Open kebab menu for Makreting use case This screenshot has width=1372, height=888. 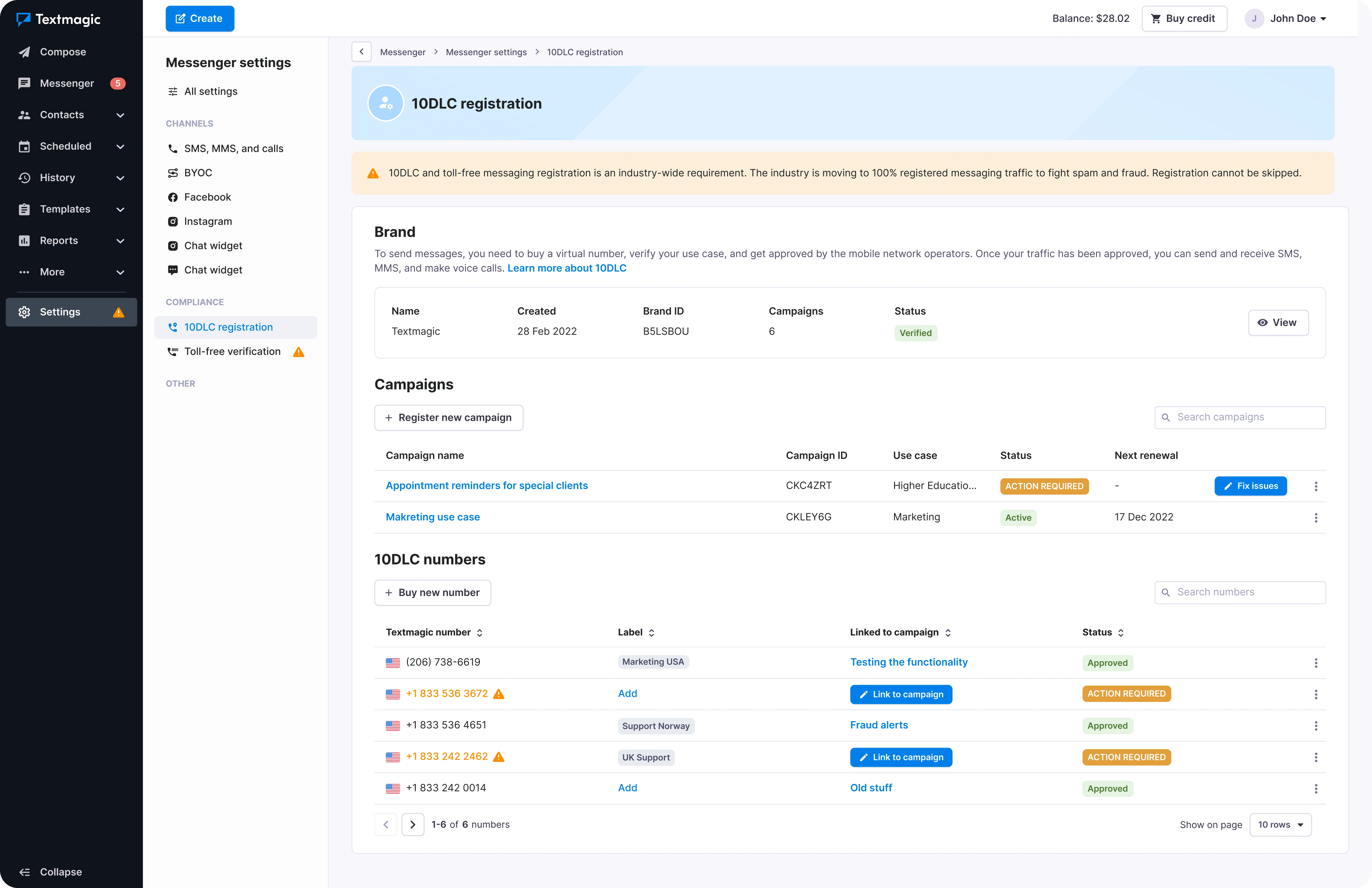(1315, 518)
